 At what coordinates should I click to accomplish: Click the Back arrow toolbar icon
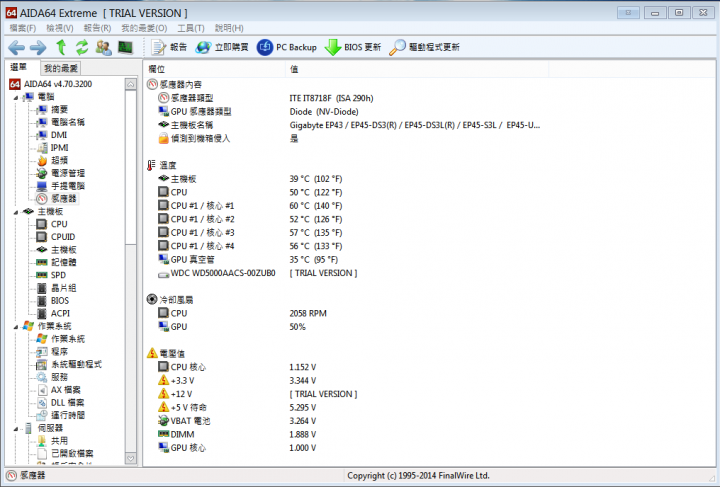[16, 47]
